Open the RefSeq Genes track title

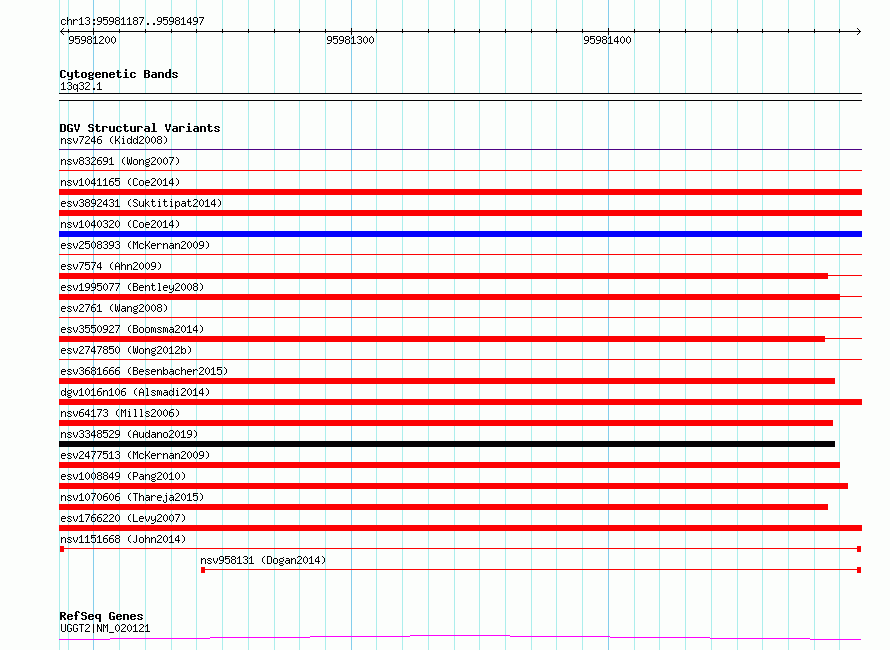[101, 616]
